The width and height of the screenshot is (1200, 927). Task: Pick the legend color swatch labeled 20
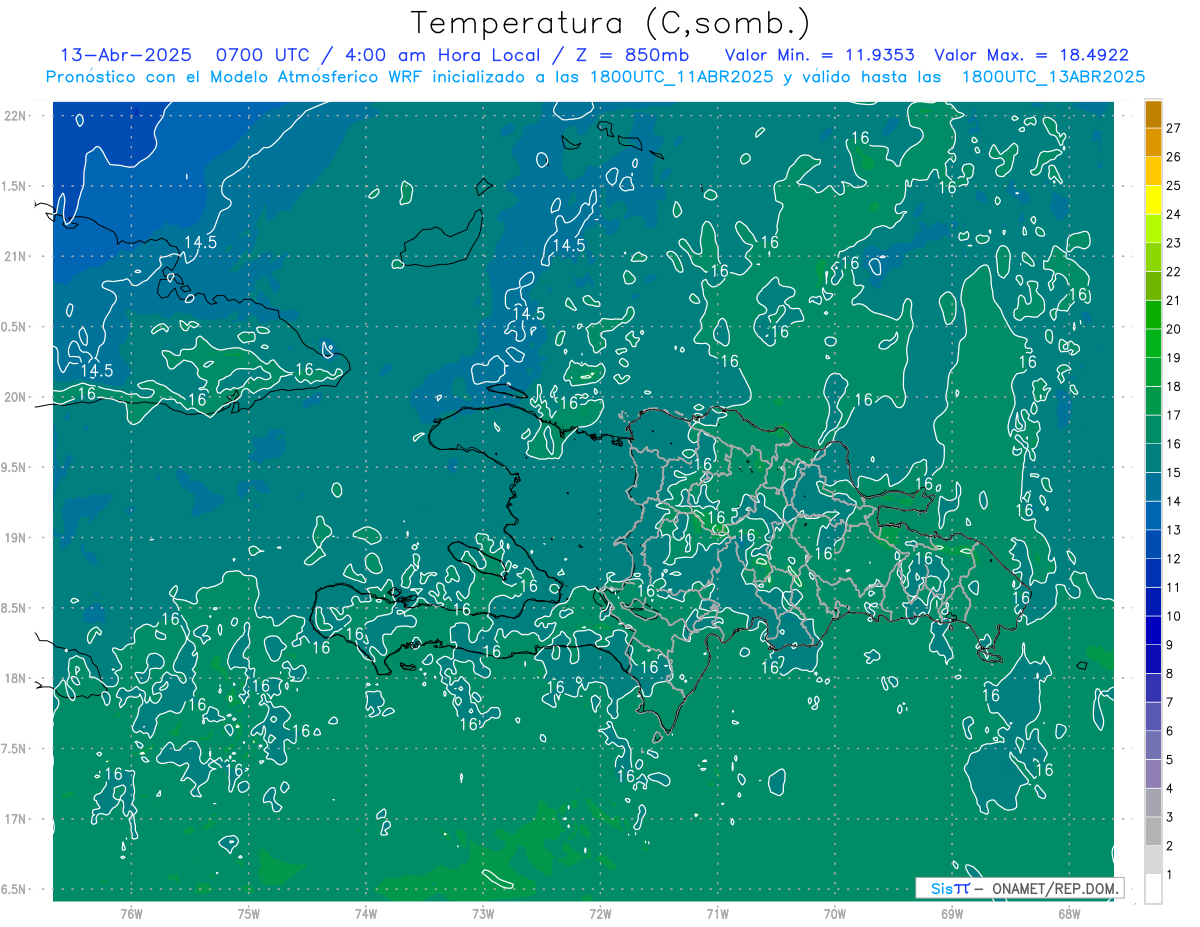point(1153,316)
